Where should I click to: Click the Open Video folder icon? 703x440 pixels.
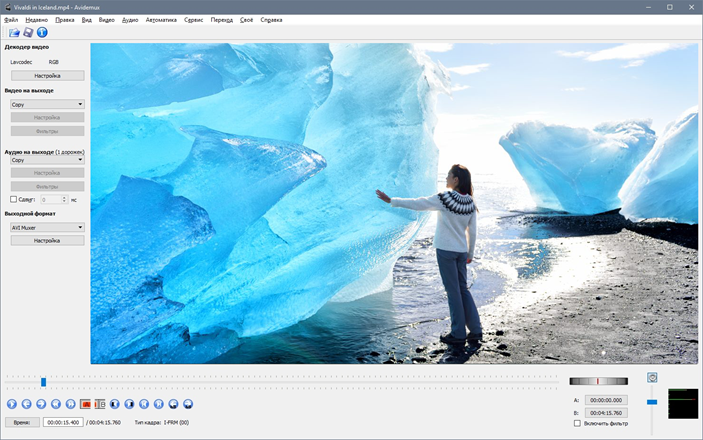[14, 33]
